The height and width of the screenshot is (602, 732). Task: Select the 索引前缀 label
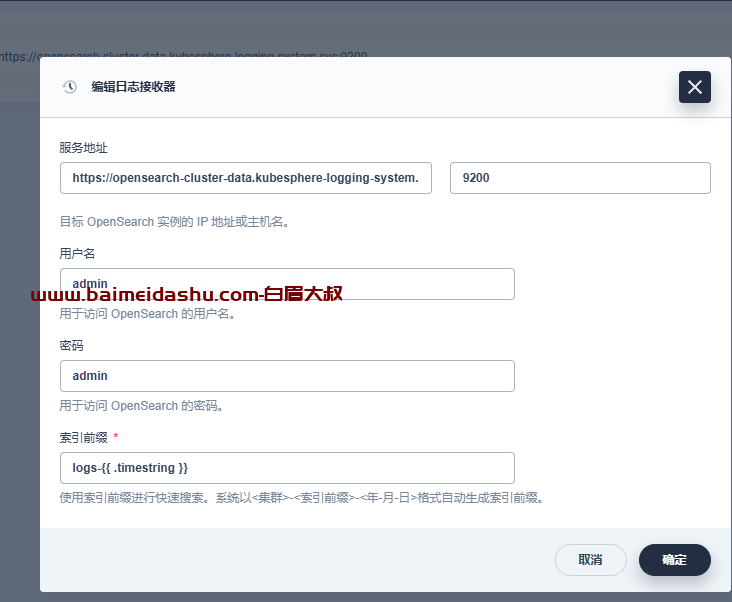pos(84,438)
